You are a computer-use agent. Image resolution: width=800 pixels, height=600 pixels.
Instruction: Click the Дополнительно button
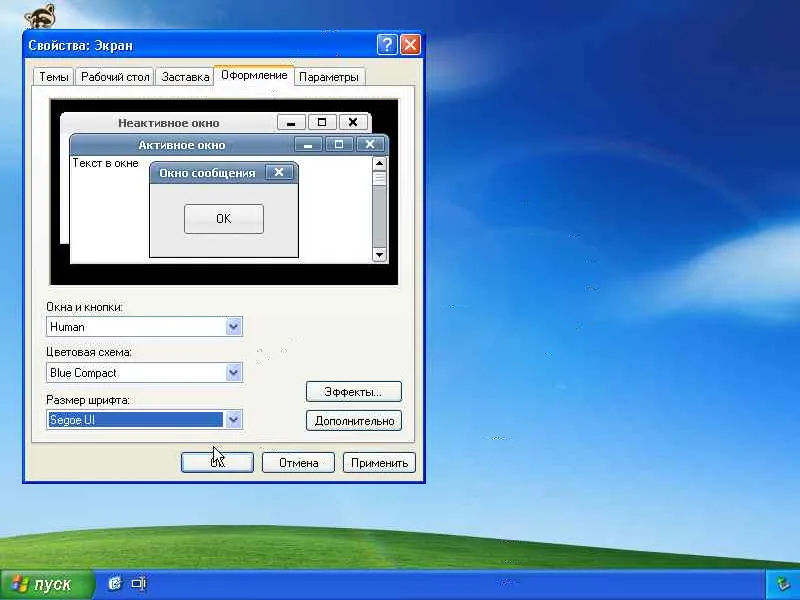[x=354, y=421]
